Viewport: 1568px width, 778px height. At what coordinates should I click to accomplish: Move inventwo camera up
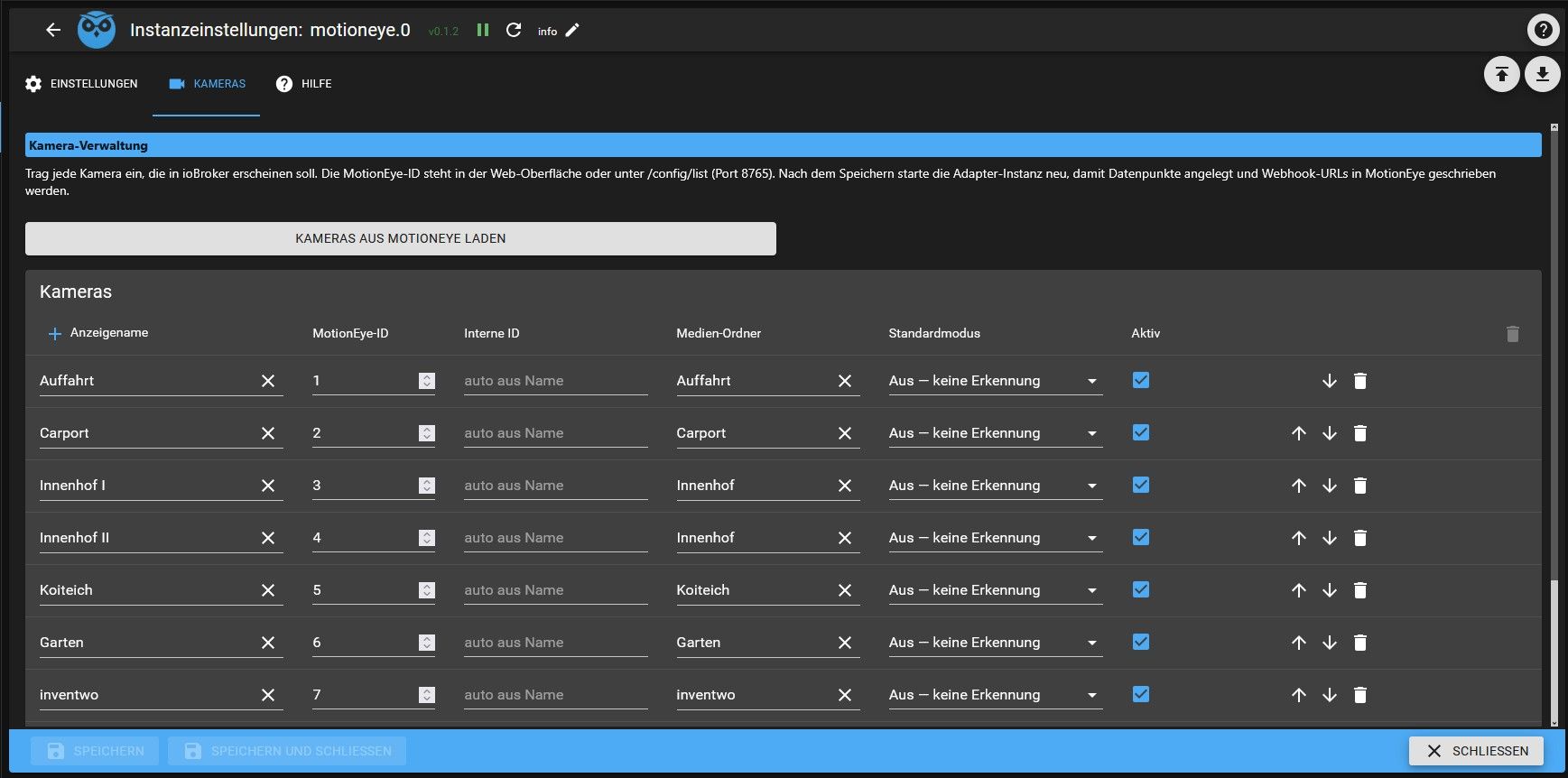click(x=1299, y=695)
